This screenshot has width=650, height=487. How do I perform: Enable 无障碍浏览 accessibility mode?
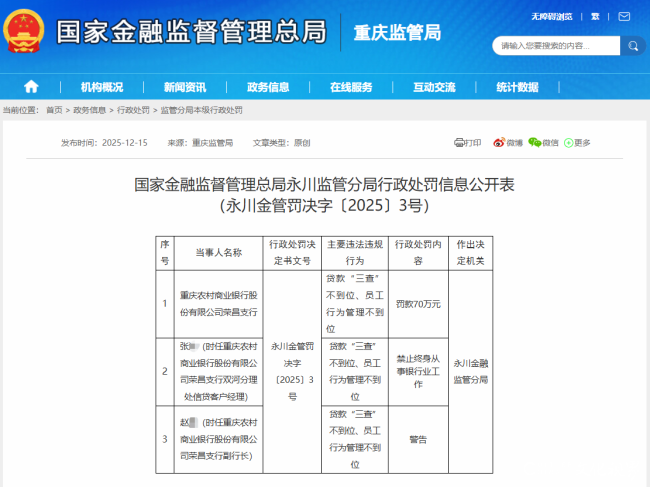[552, 17]
